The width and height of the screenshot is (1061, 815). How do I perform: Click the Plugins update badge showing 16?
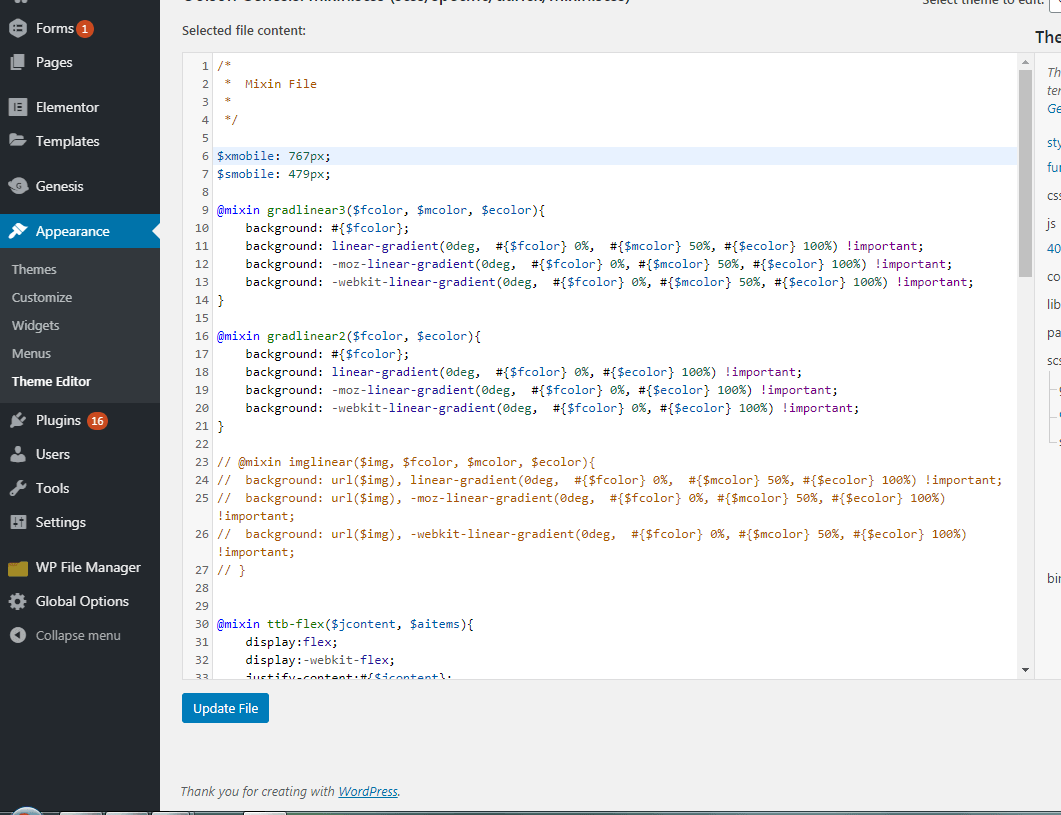tap(97, 421)
